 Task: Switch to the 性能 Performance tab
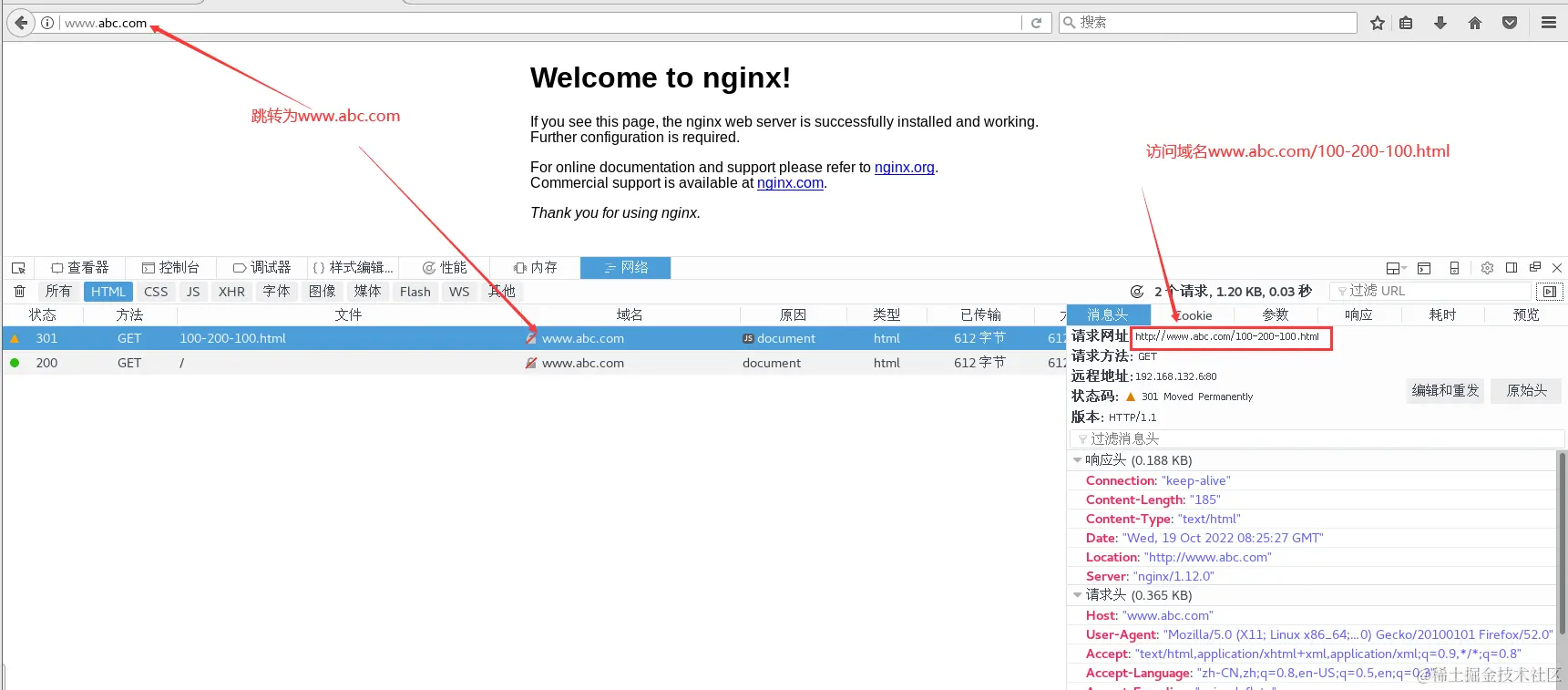coord(444,268)
